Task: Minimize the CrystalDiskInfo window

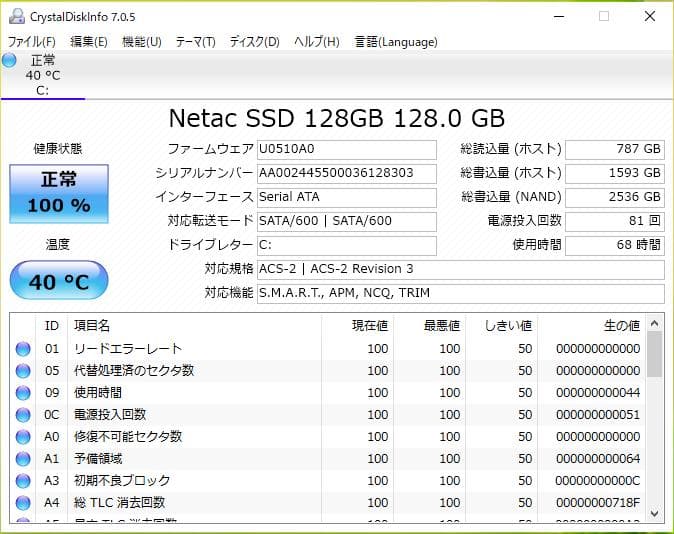Action: 559,17
